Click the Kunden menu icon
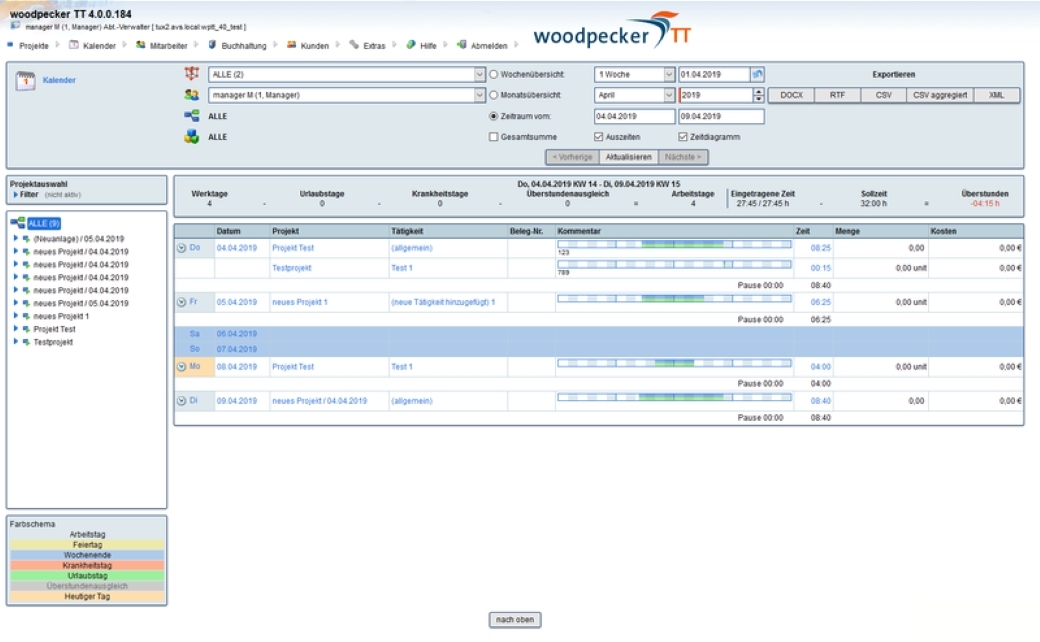The width and height of the screenshot is (1040, 642). pos(291,45)
